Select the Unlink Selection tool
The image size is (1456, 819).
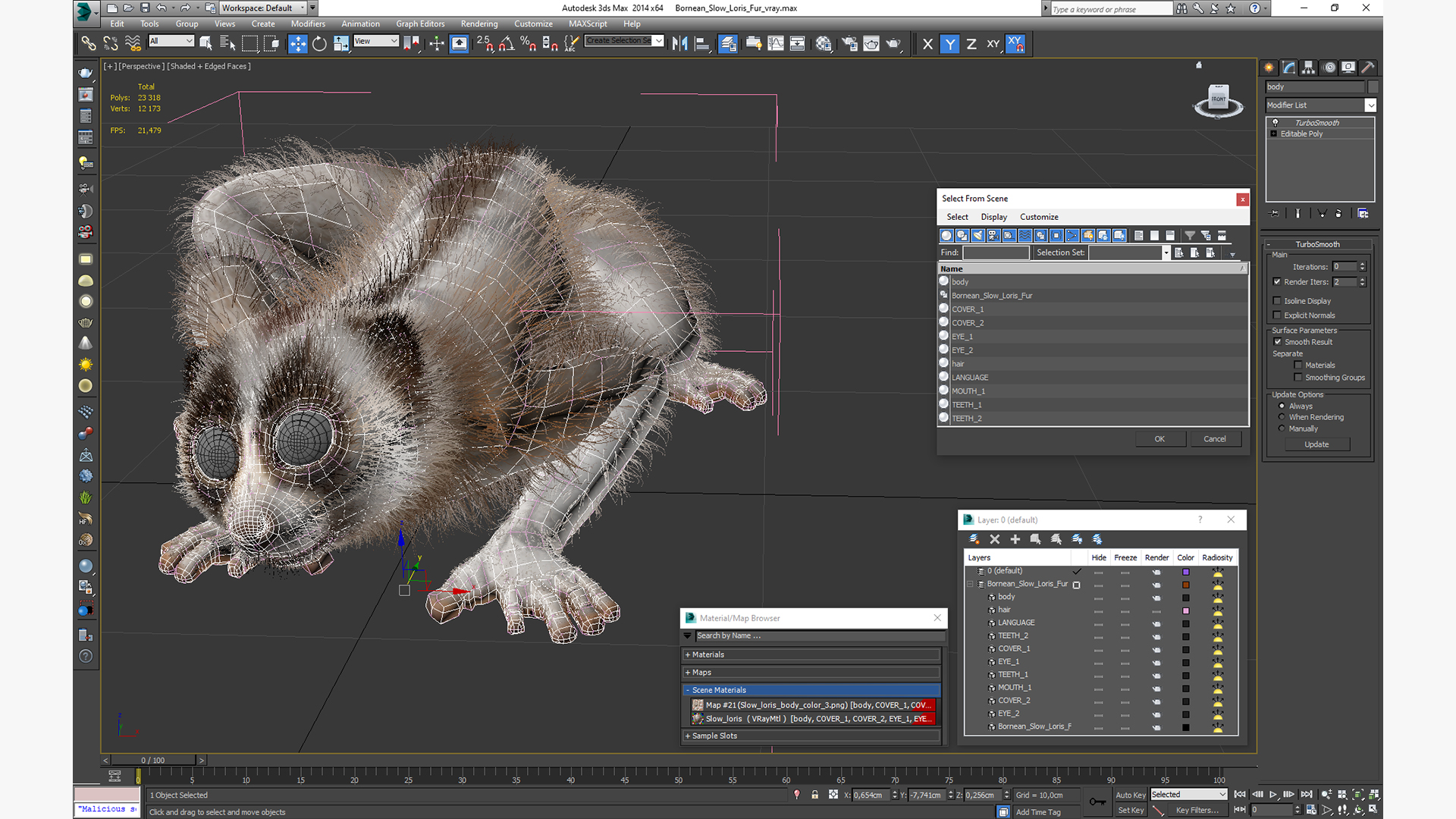[111, 44]
